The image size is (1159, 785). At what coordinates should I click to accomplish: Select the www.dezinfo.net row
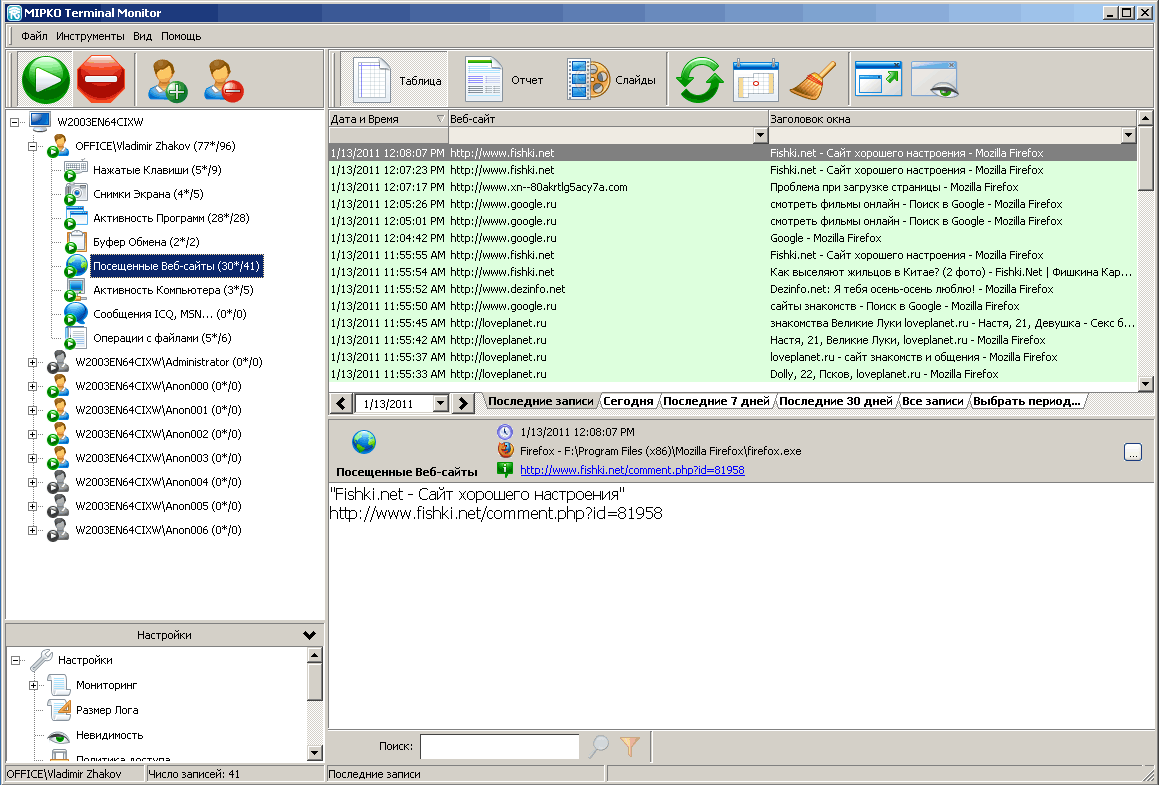(733, 289)
